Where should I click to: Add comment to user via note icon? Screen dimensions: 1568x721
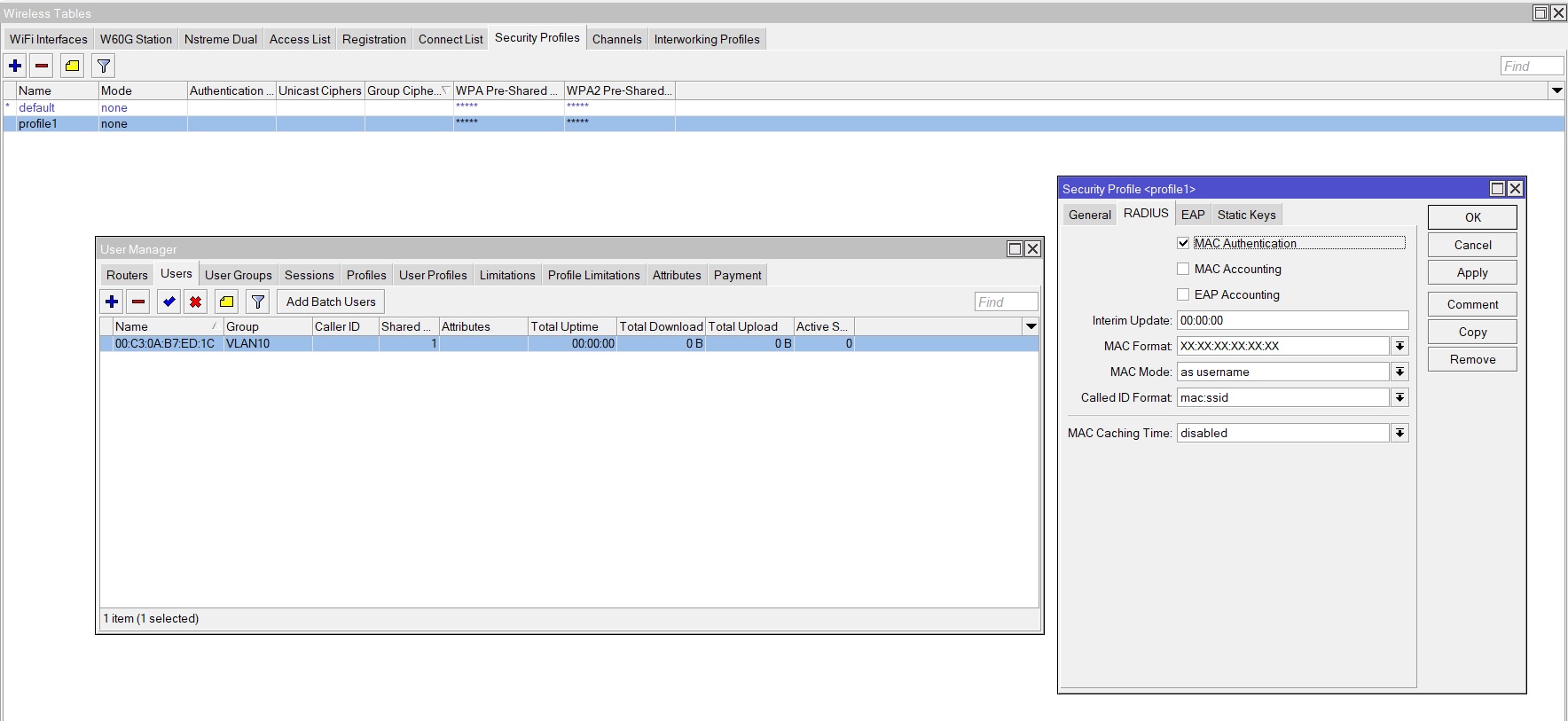(x=227, y=302)
